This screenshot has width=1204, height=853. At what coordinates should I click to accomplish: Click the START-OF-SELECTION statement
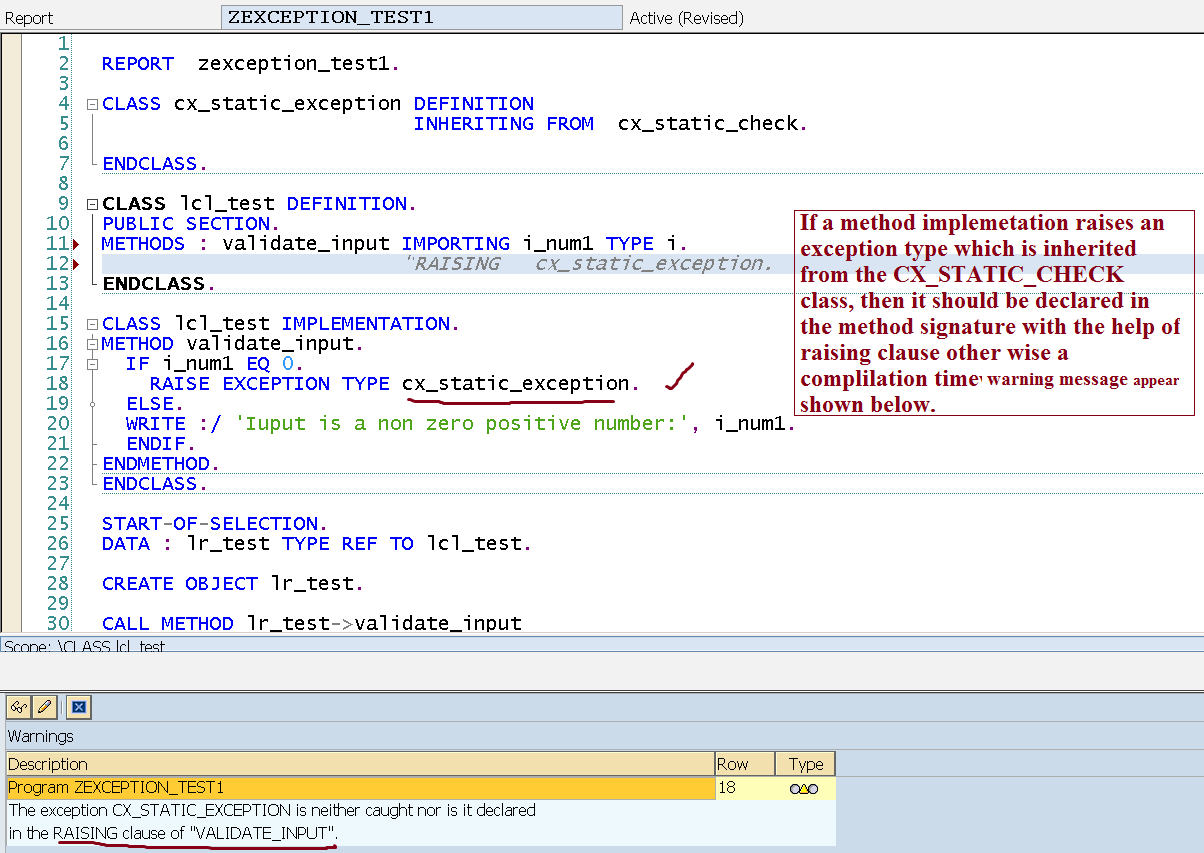point(215,524)
